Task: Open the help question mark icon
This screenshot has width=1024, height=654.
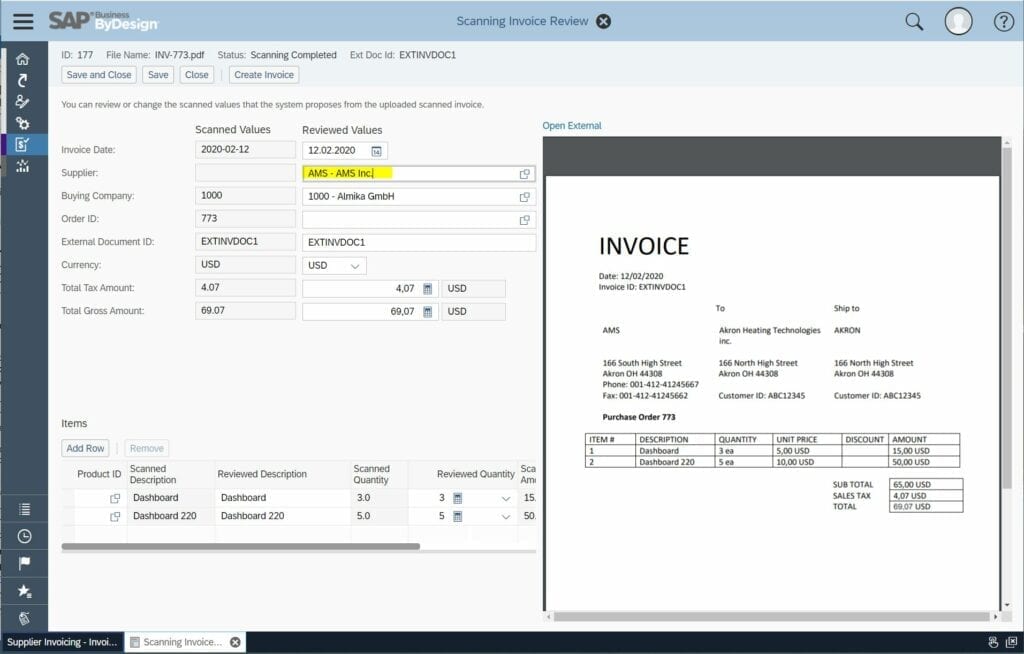Action: [1003, 22]
